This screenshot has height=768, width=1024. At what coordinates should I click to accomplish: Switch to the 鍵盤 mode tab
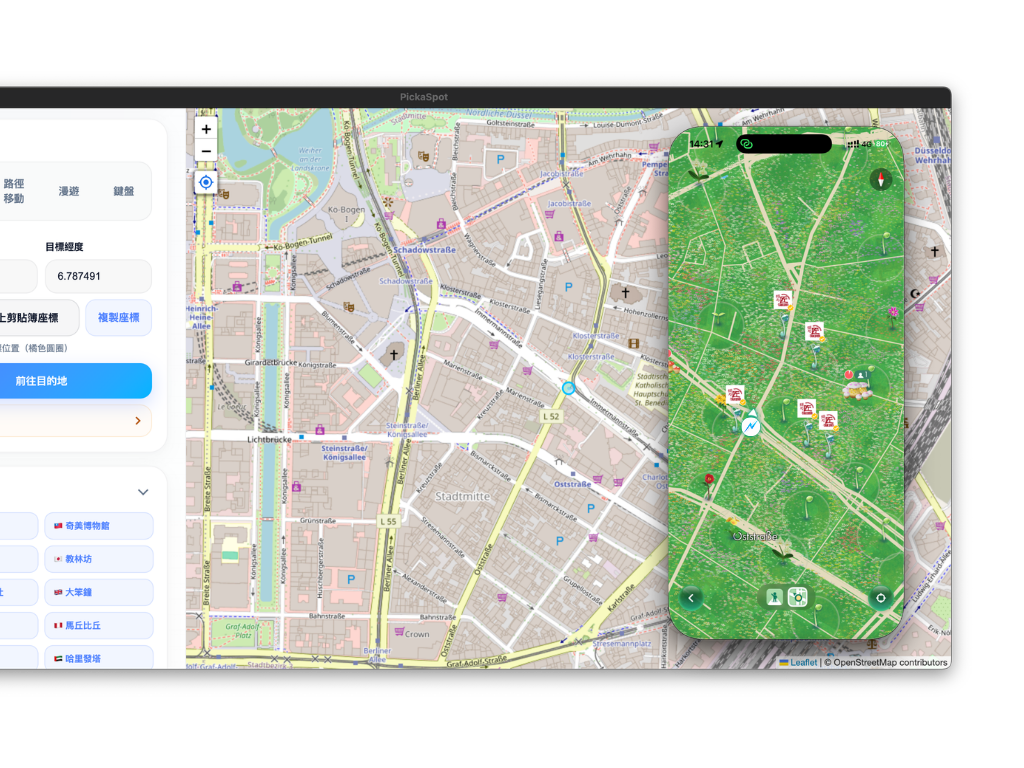click(x=124, y=191)
